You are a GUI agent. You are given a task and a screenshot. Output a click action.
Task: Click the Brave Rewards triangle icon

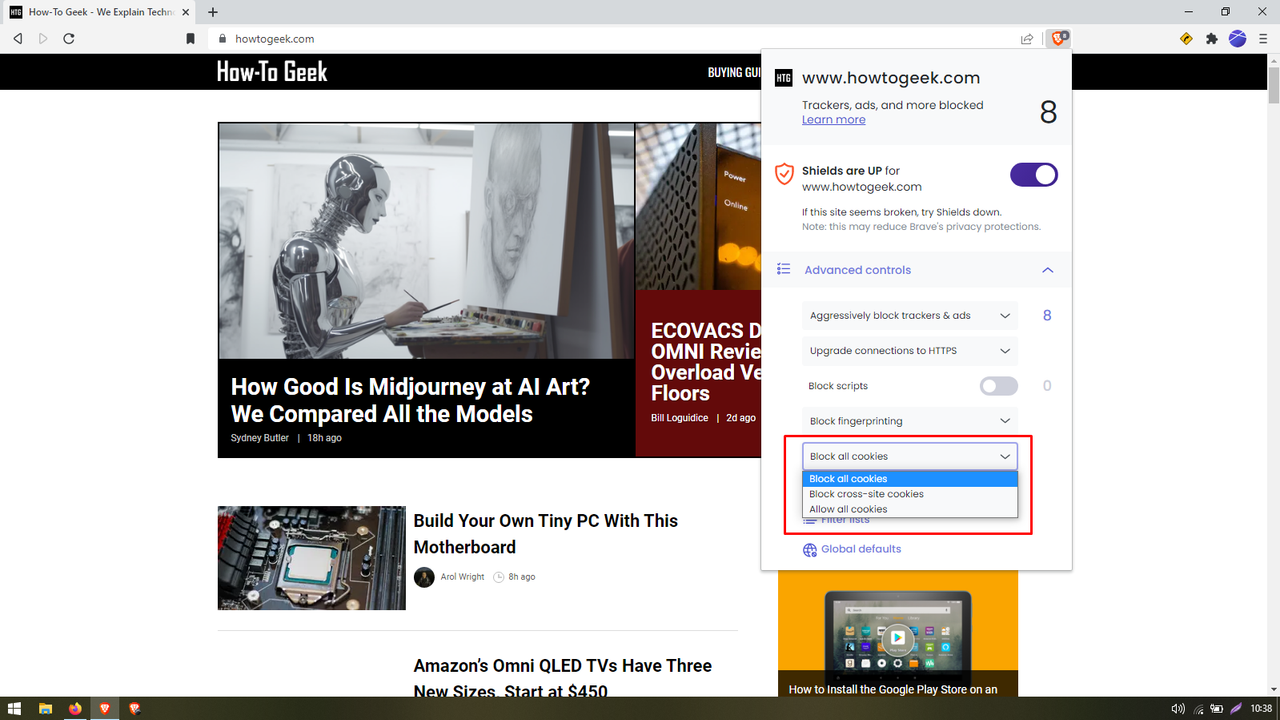tap(1186, 38)
